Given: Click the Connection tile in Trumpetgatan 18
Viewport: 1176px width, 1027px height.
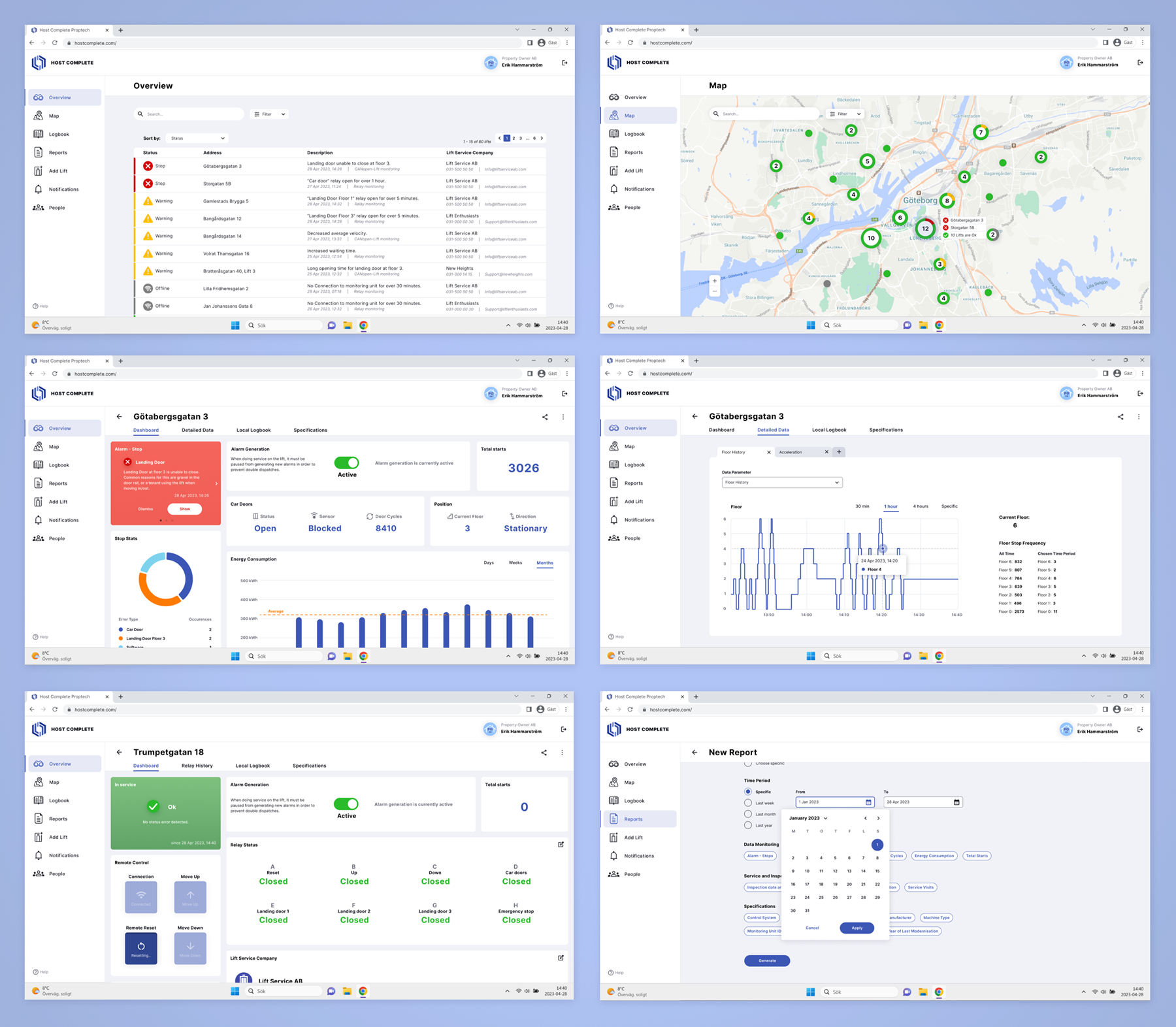Looking at the screenshot, I should click(141, 897).
